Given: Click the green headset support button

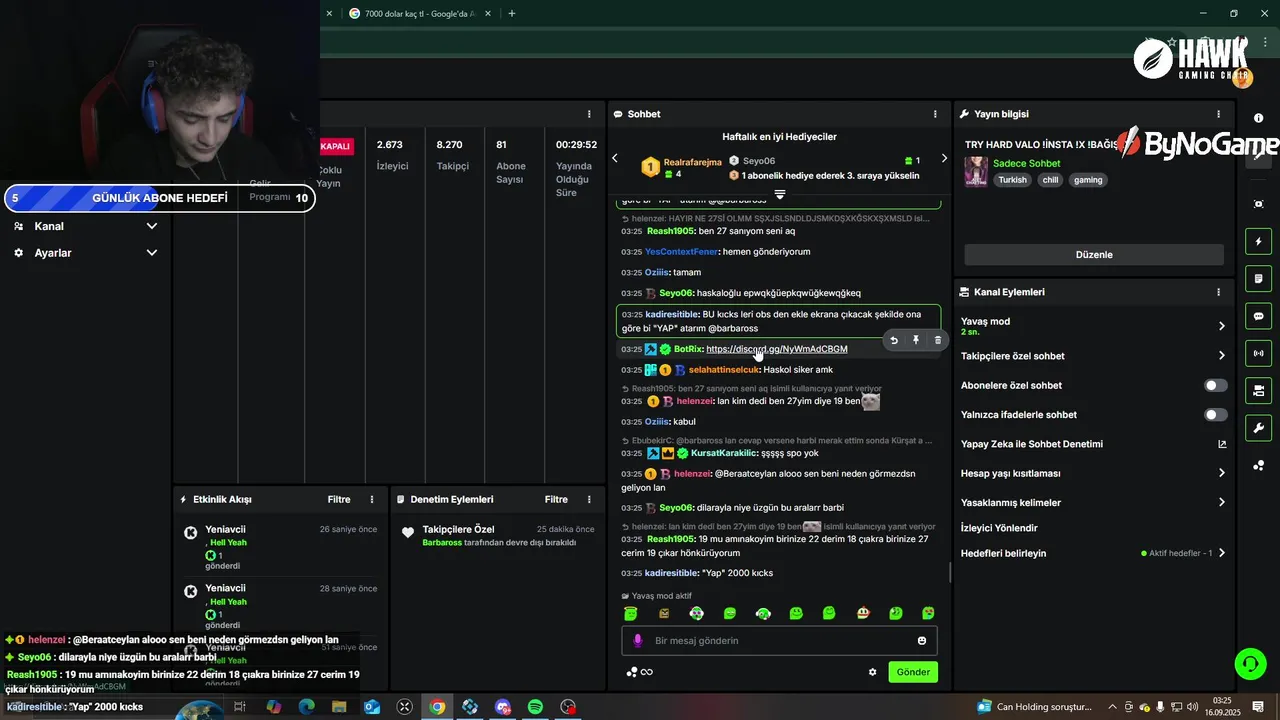Looking at the screenshot, I should (1249, 663).
